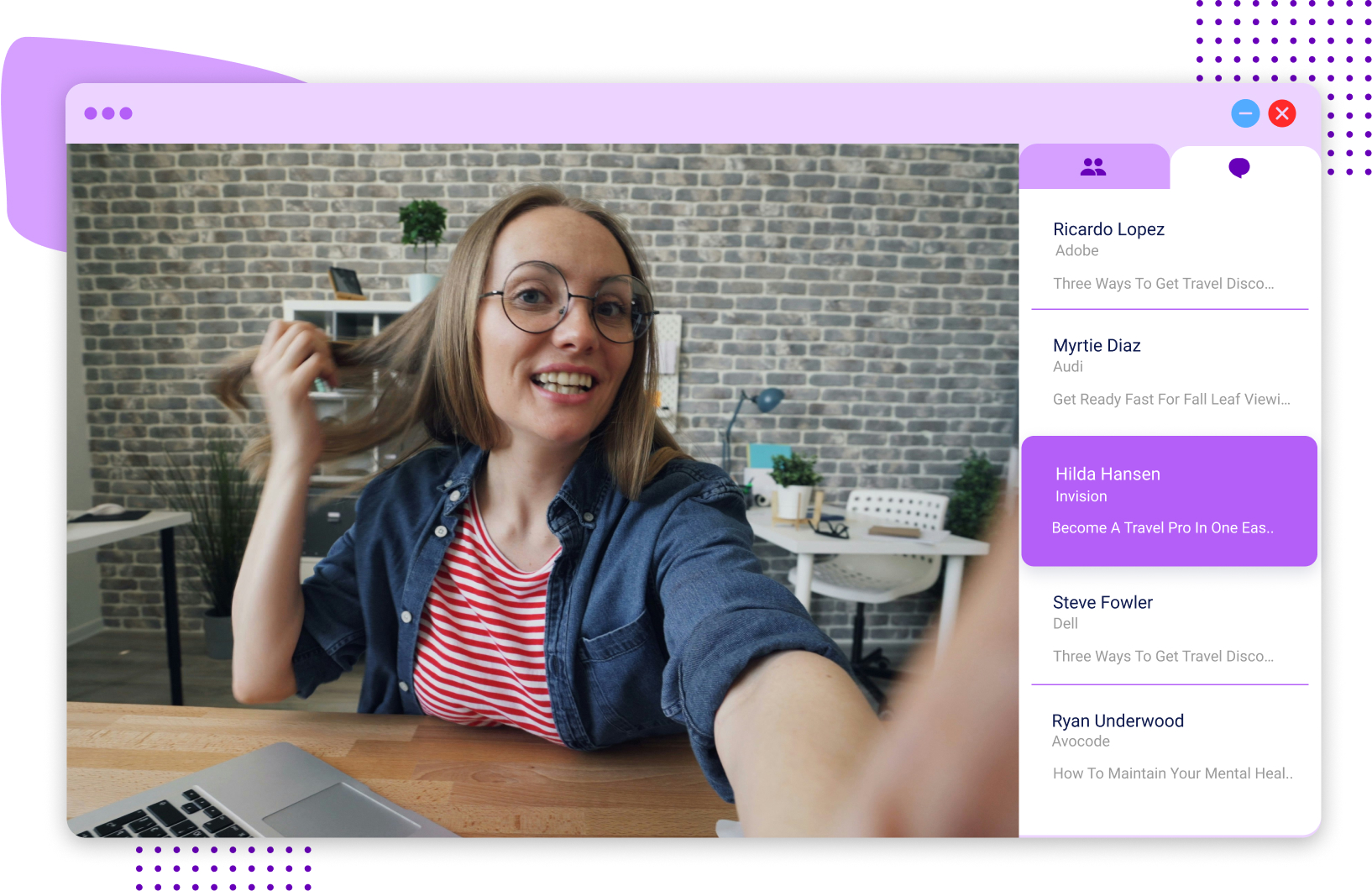
Task: Select Myrtie Diaz contact
Action: [x=1097, y=345]
